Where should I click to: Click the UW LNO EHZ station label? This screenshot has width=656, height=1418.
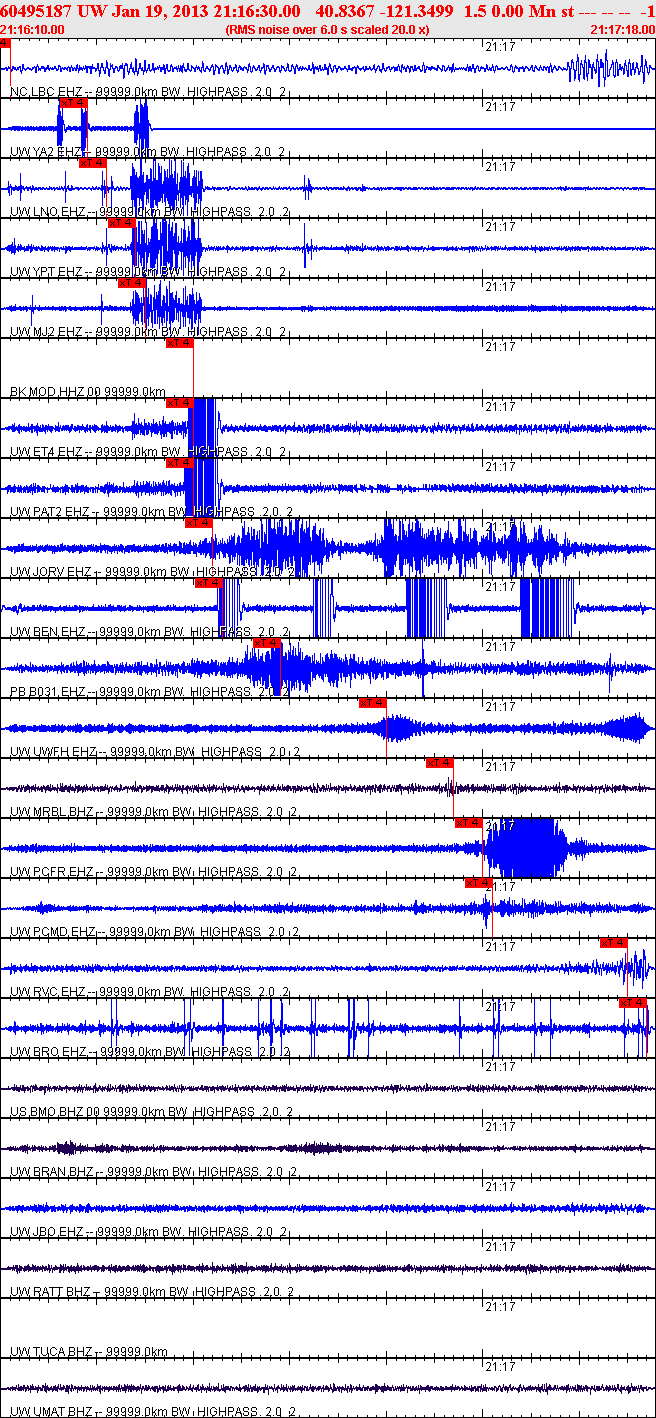150,212
